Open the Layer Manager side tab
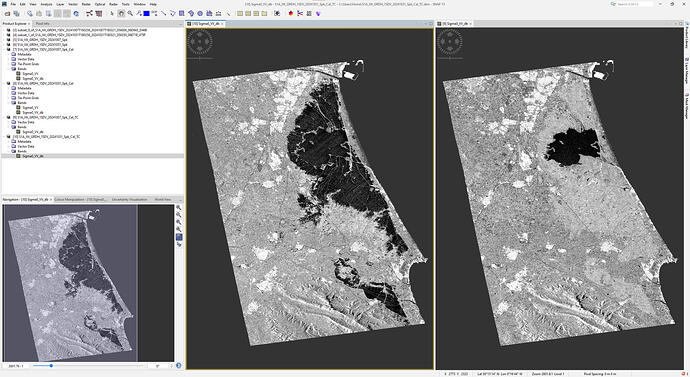This screenshot has height=377, width=690. click(x=686, y=70)
